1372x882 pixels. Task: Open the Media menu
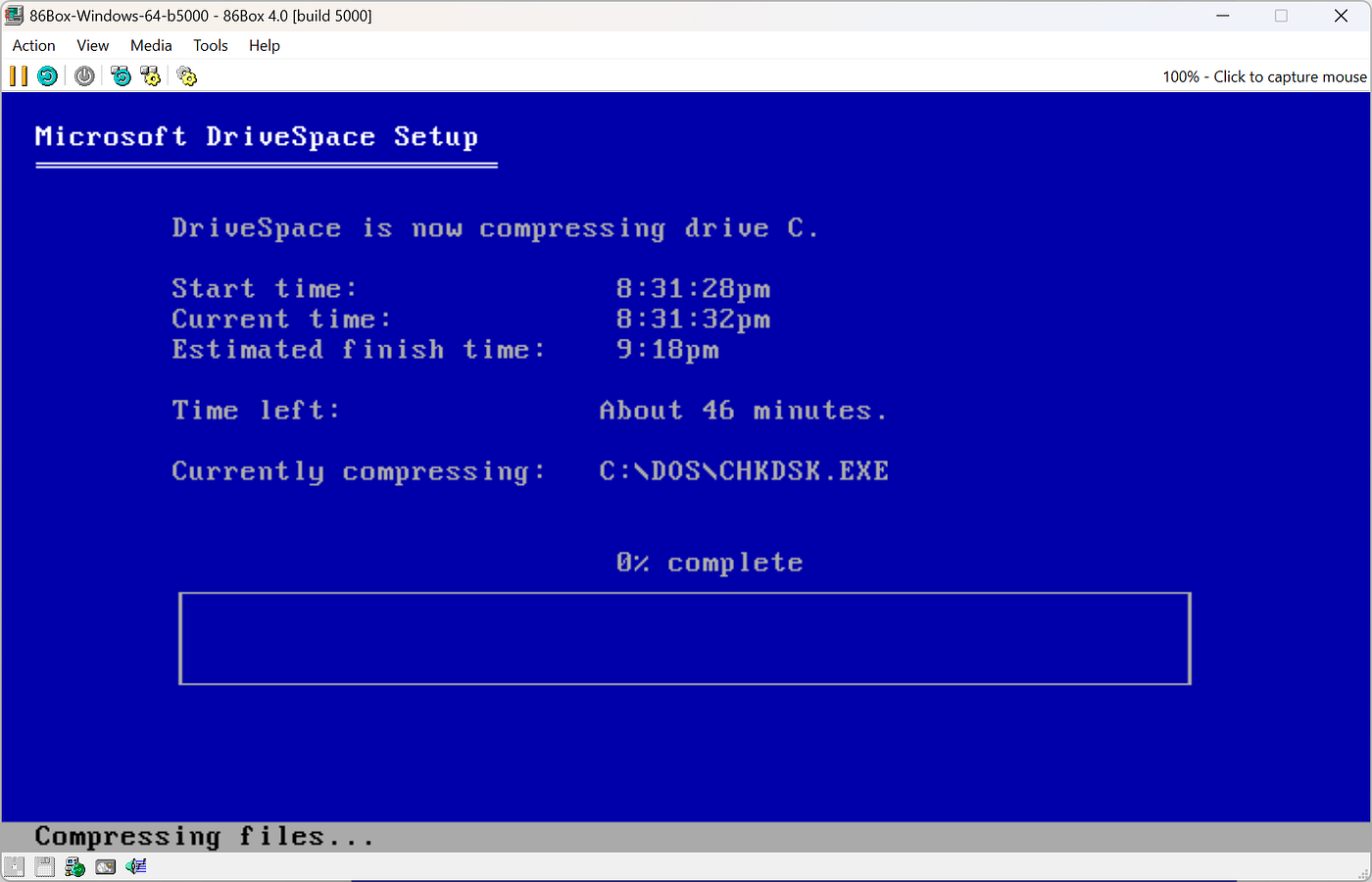coord(151,45)
